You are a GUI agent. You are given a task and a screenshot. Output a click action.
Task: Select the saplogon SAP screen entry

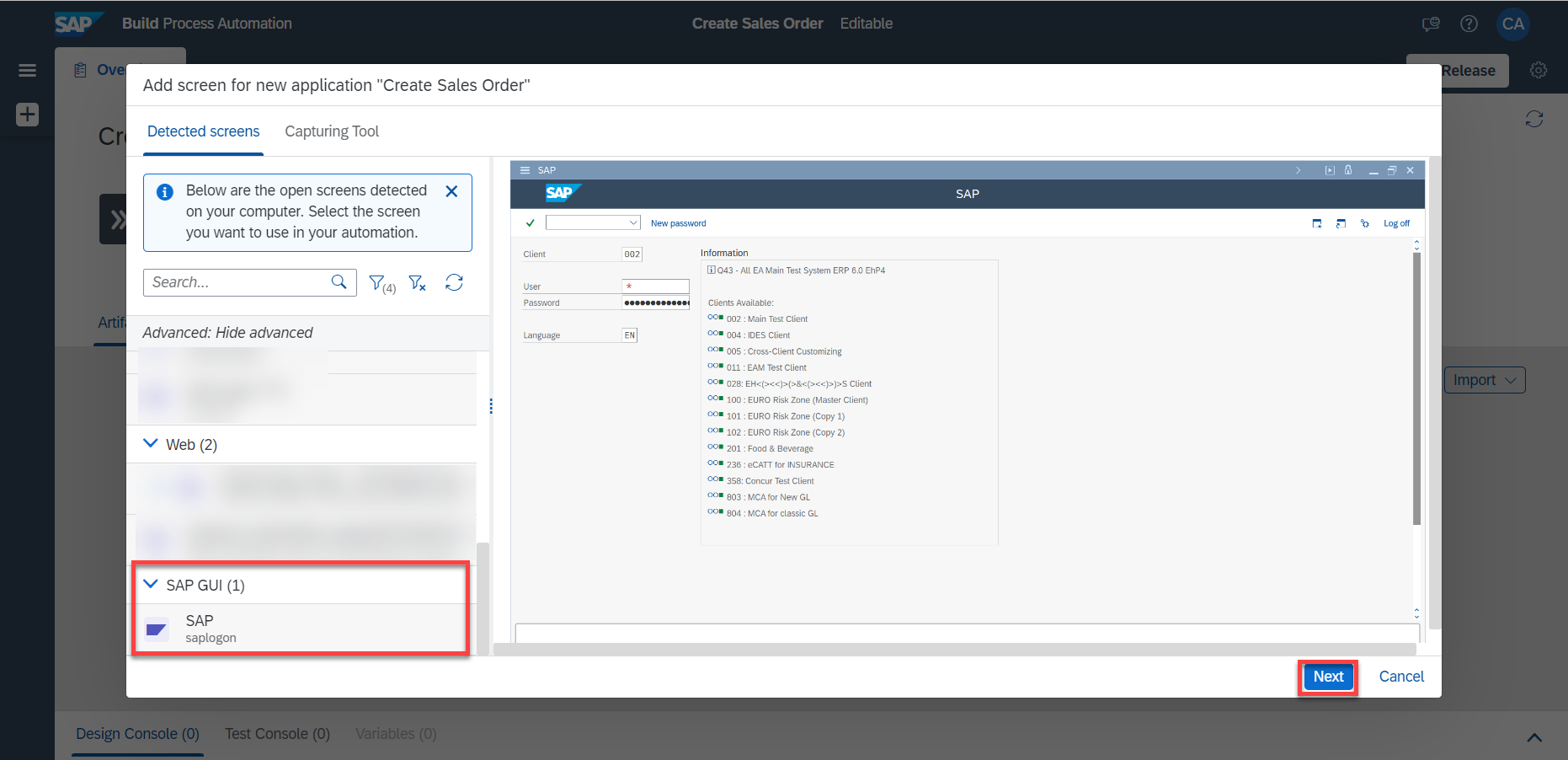(301, 629)
